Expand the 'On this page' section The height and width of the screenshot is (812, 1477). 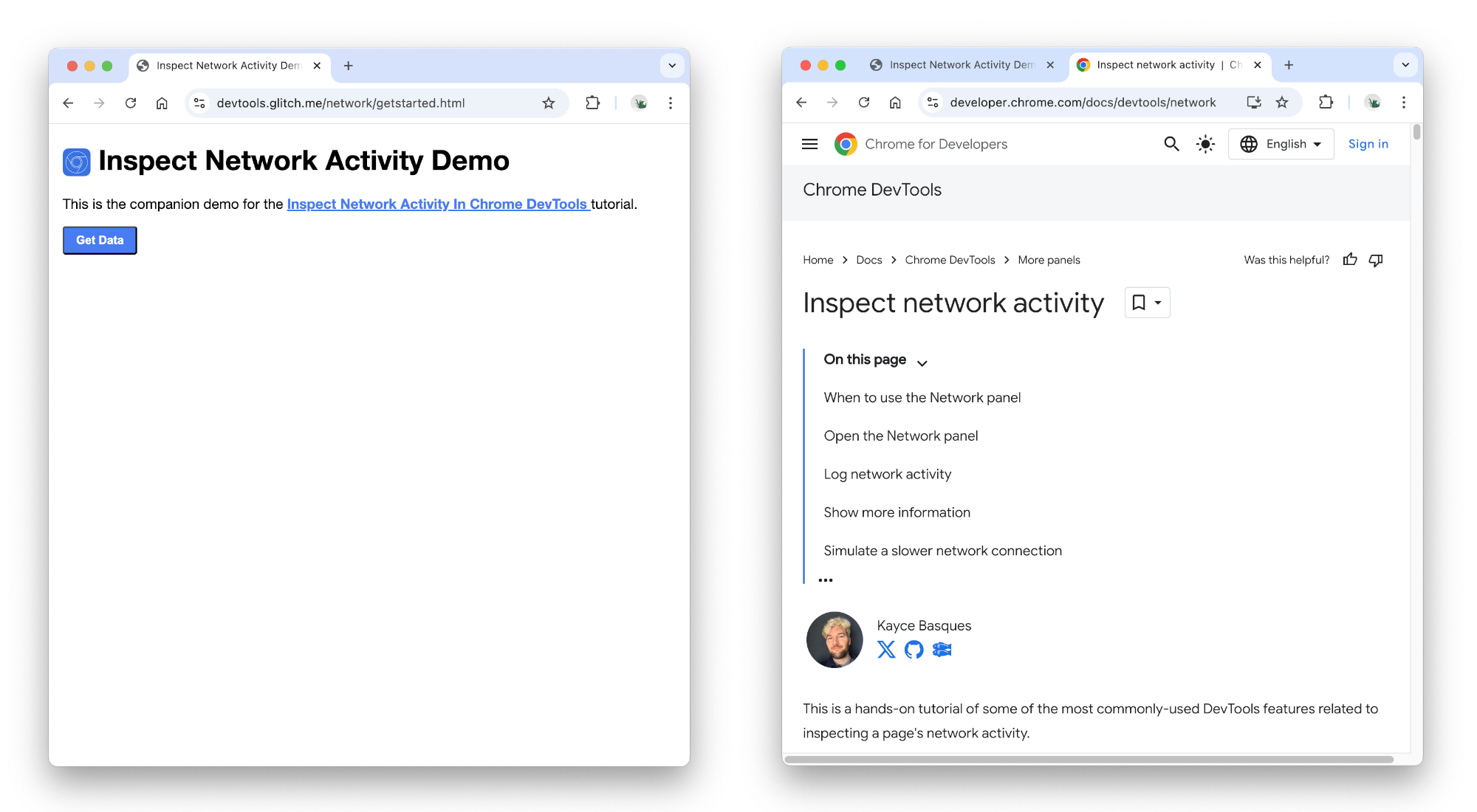[x=920, y=361]
